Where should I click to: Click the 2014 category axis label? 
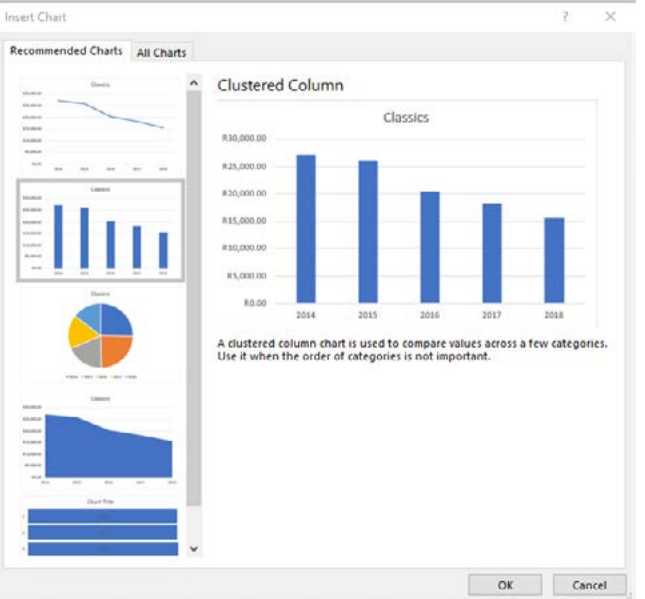pyautogui.click(x=306, y=315)
